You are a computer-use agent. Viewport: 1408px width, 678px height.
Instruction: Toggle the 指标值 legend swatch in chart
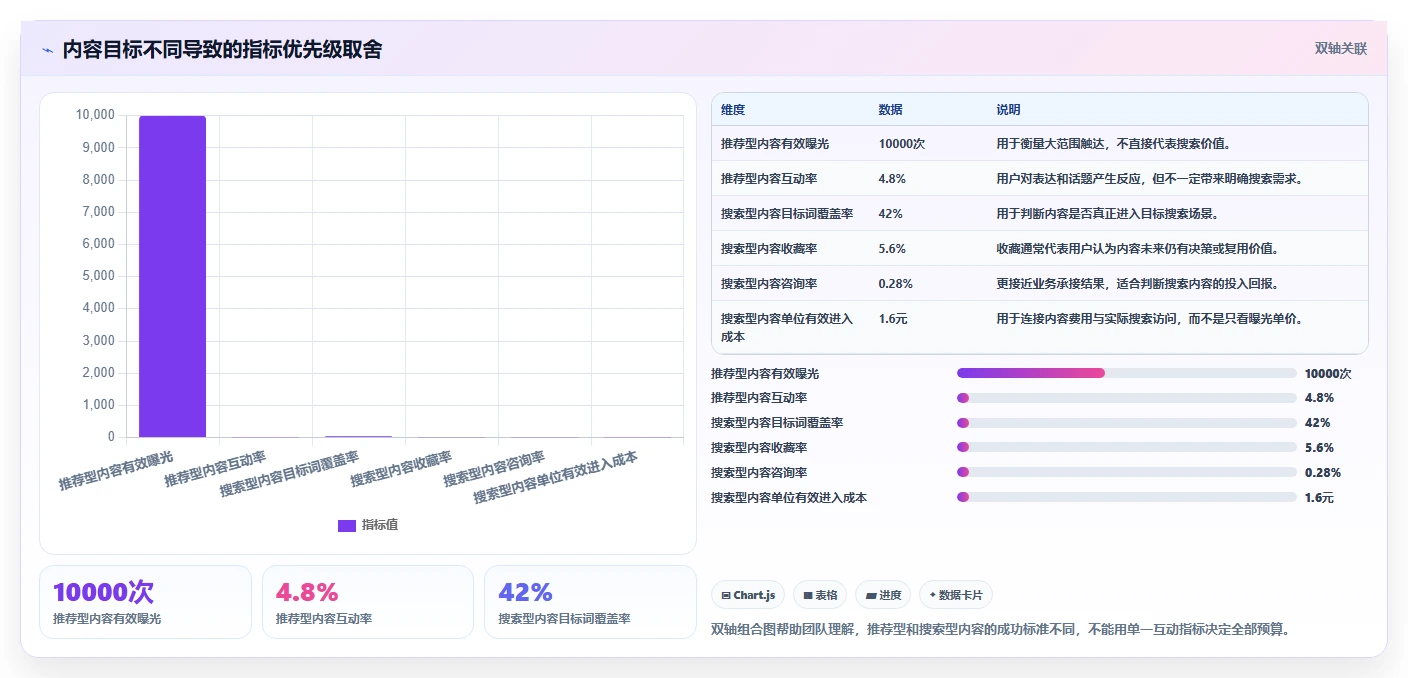346,525
